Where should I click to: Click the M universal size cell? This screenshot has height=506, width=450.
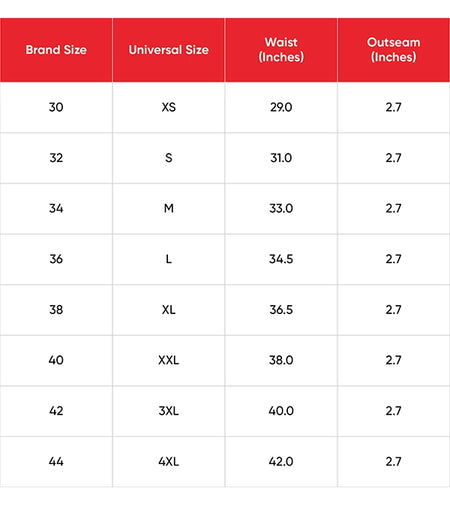[x=169, y=209]
